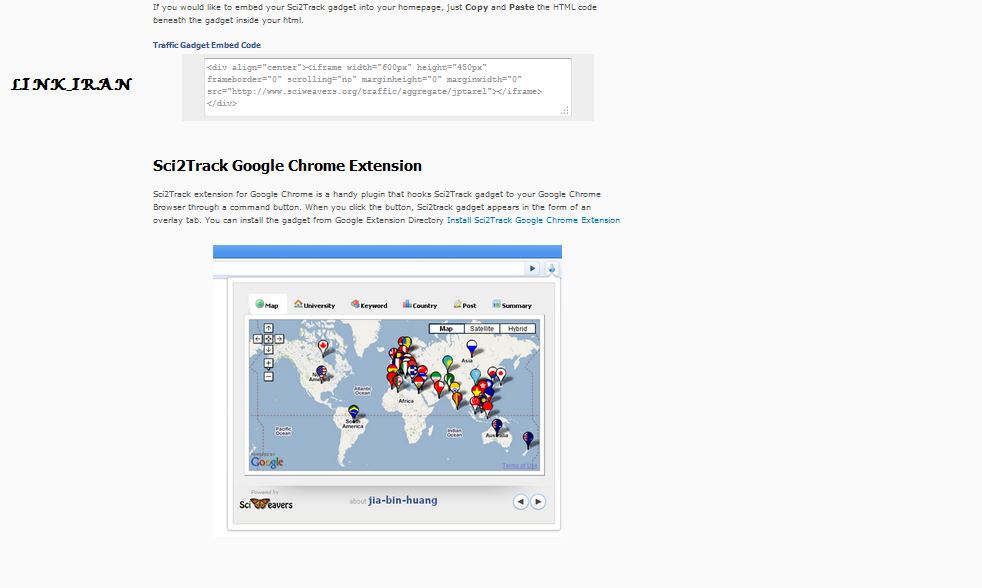Click the map pan up arrow
982x588 pixels.
pyautogui.click(x=269, y=328)
